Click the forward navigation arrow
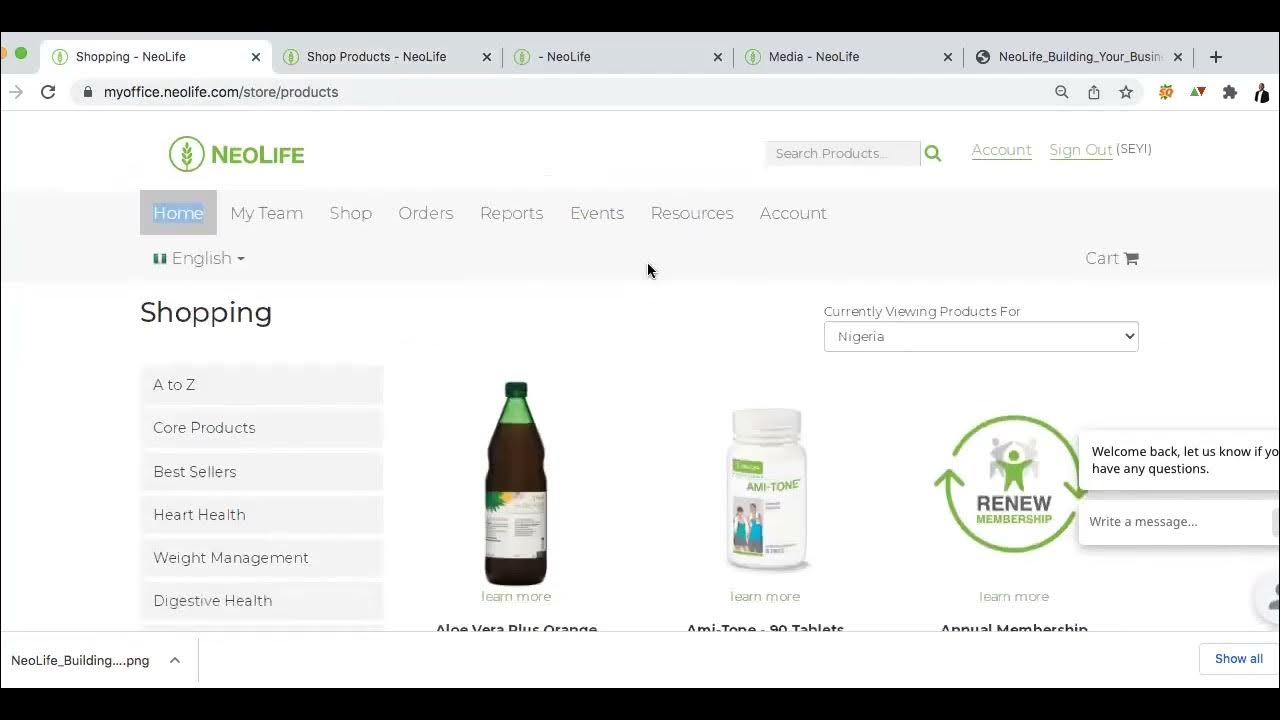Screen dimensions: 1280x720 [x=15, y=92]
